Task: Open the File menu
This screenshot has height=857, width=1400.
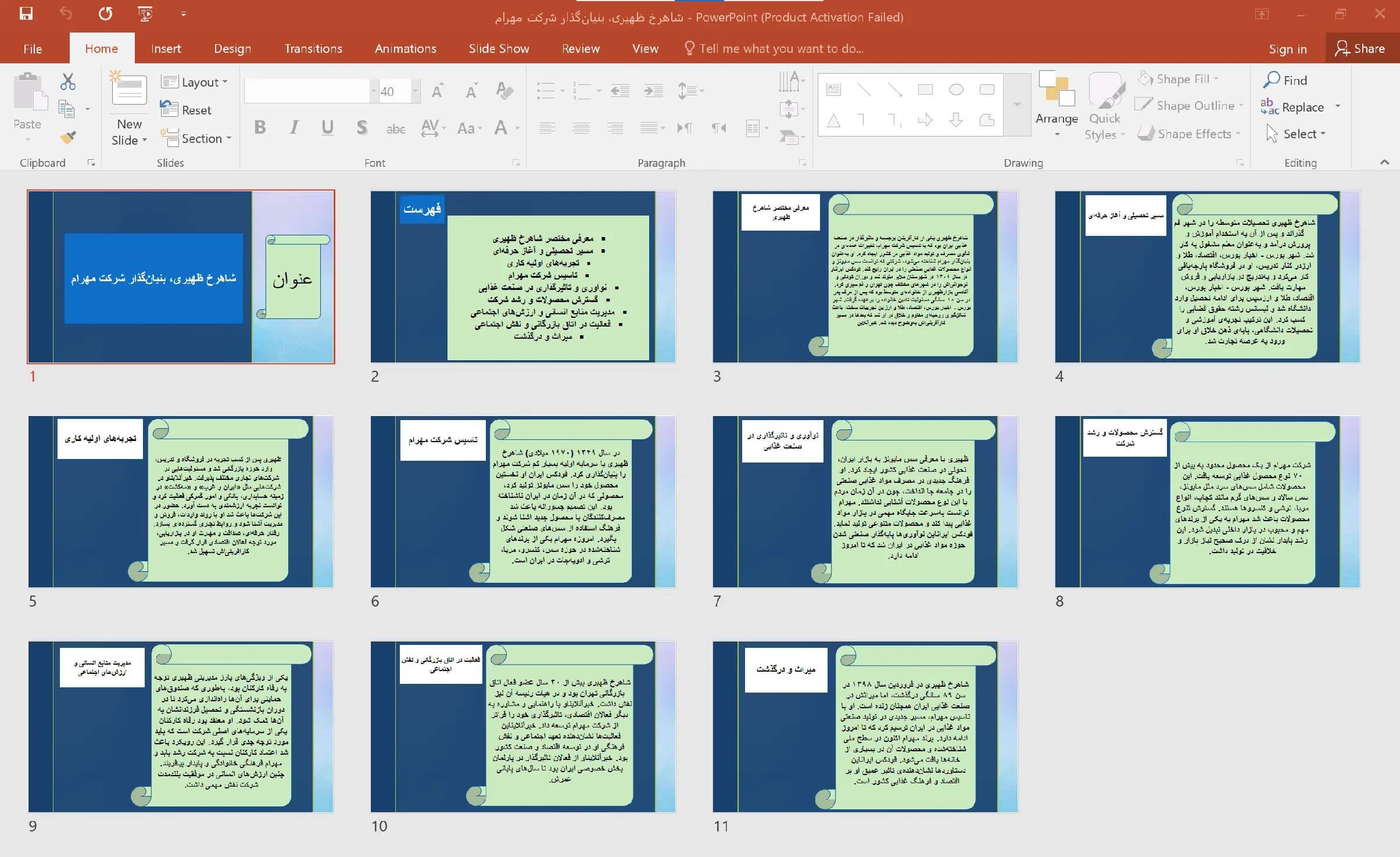Action: tap(33, 49)
